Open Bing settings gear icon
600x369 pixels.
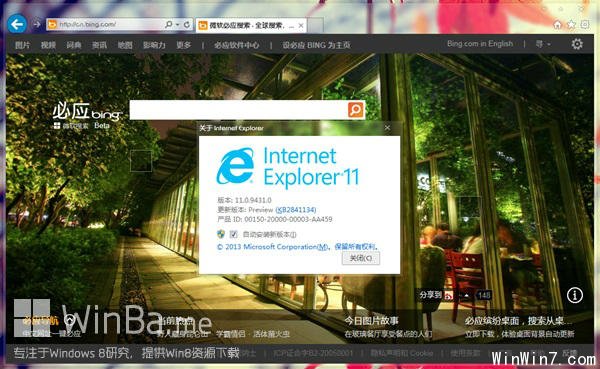pyautogui.click(x=577, y=44)
